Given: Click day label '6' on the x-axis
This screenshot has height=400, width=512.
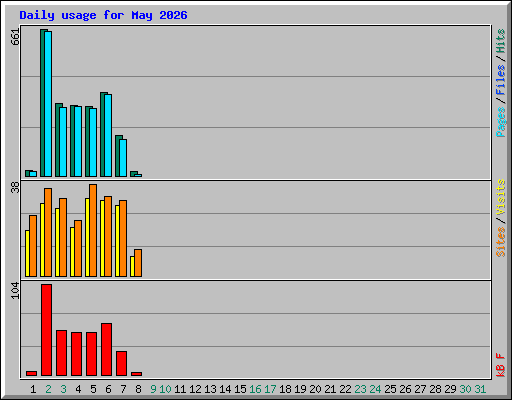Looking at the screenshot, I should point(108,389).
